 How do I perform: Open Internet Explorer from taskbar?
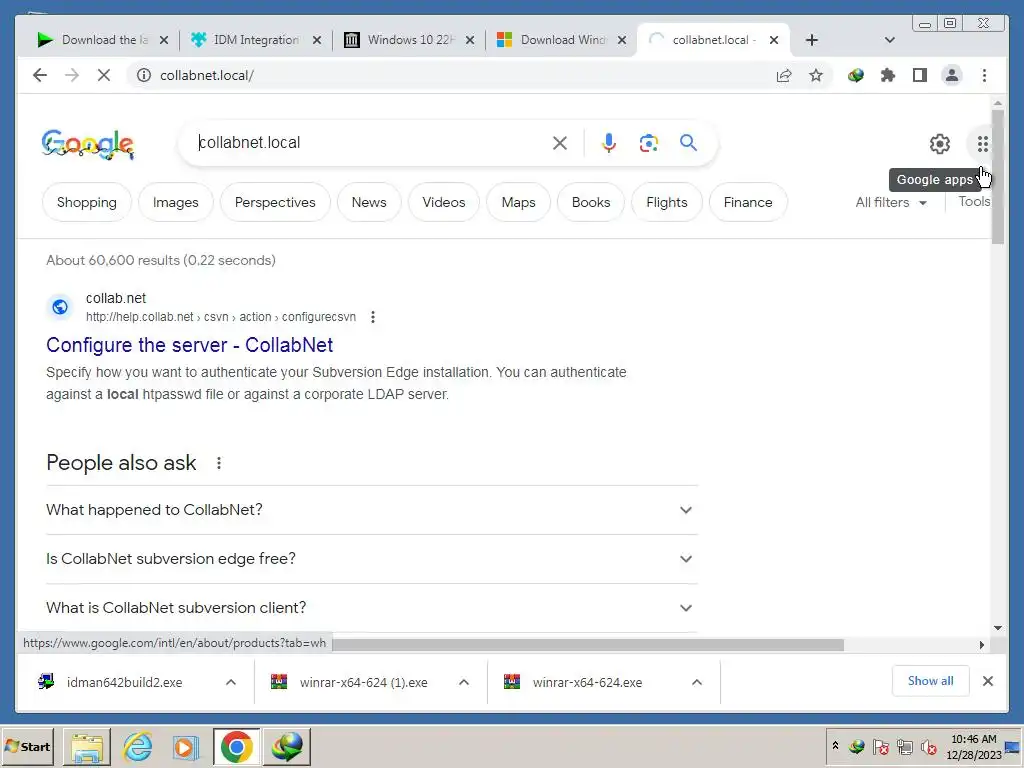coord(138,746)
